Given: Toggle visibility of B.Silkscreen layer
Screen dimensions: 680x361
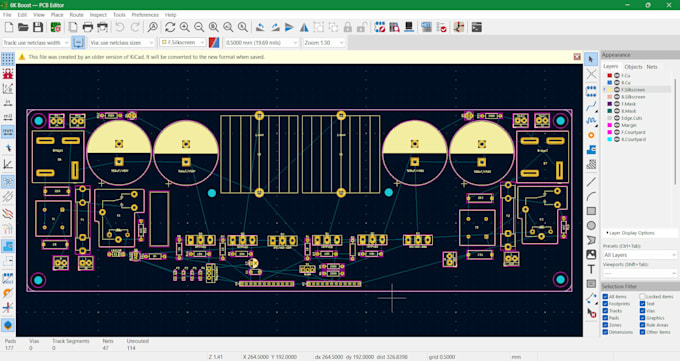Looking at the screenshot, I should click(617, 97).
